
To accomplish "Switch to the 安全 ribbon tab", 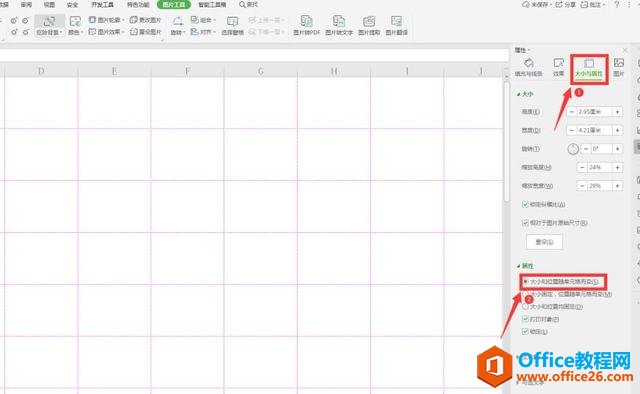I will tap(72, 4).
